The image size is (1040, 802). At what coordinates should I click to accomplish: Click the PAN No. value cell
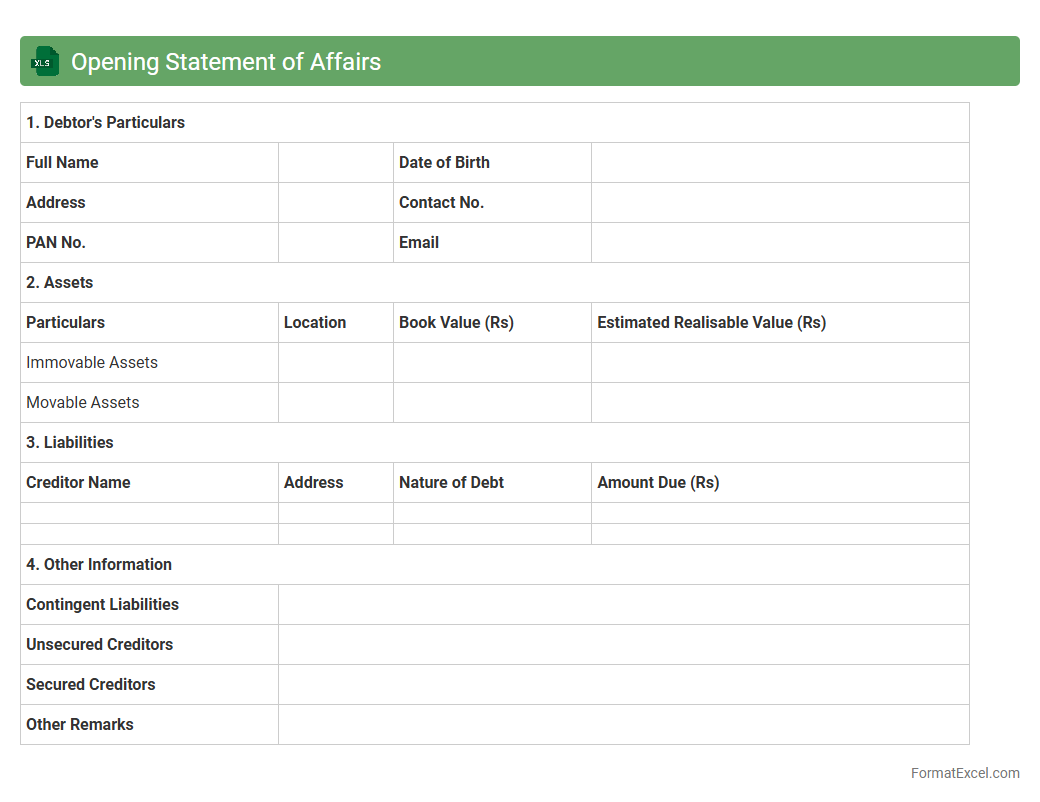click(x=335, y=242)
